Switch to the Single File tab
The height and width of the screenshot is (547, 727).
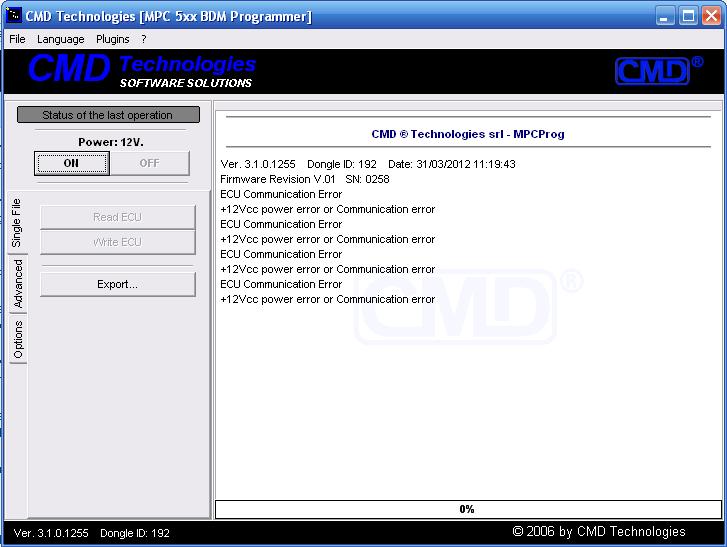click(17, 223)
